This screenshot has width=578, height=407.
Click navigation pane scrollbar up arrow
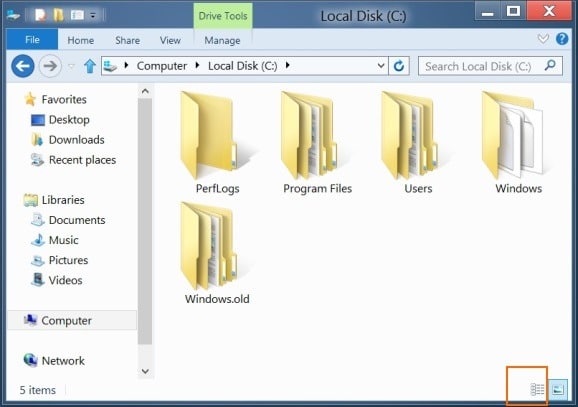[145, 91]
